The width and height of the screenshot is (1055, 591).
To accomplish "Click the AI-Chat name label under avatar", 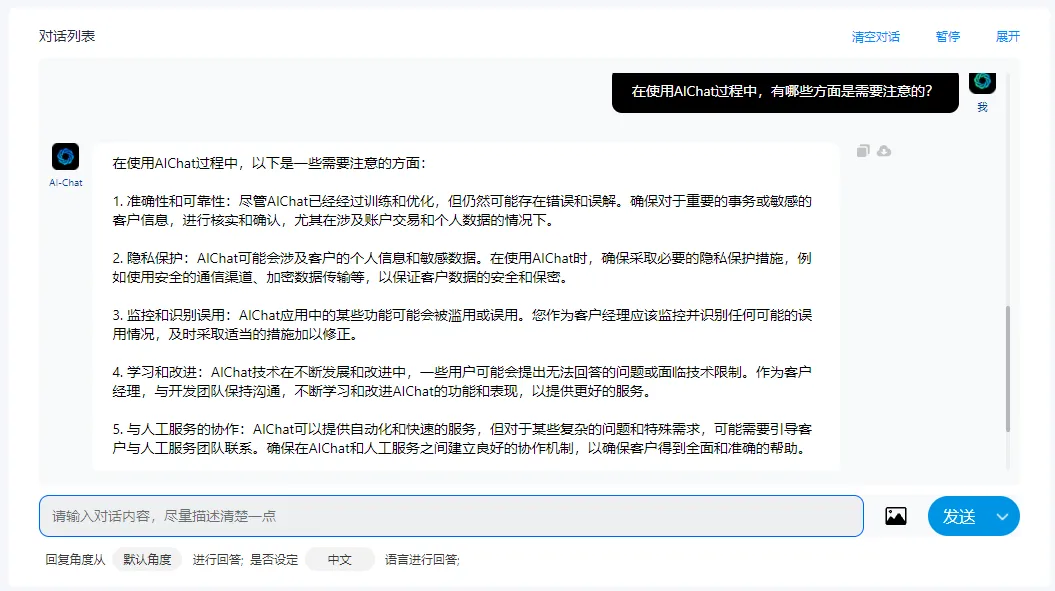I will tap(66, 183).
